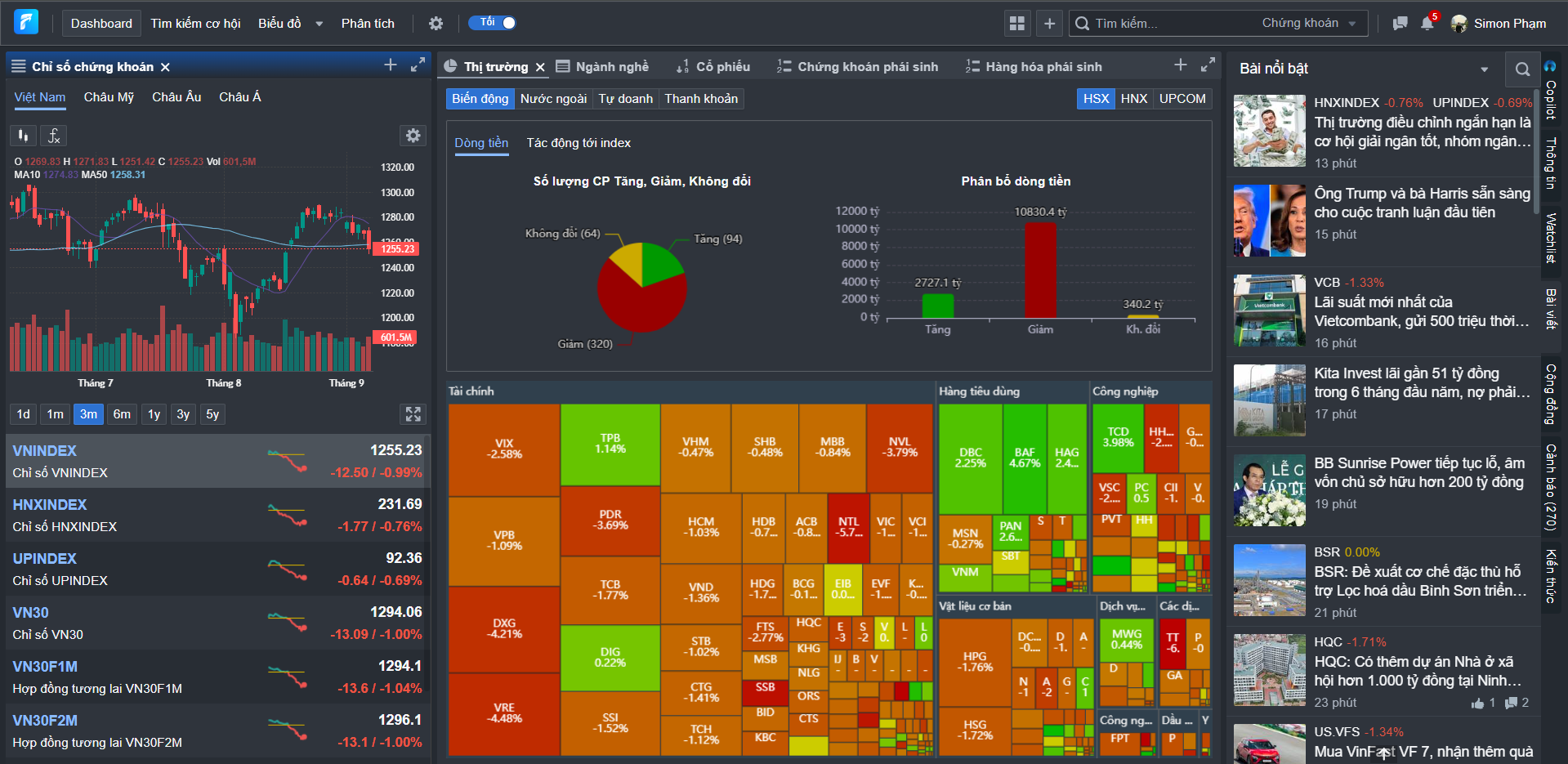Switch to the Châu Á tab
Image resolution: width=1568 pixels, height=764 pixels.
click(x=240, y=97)
